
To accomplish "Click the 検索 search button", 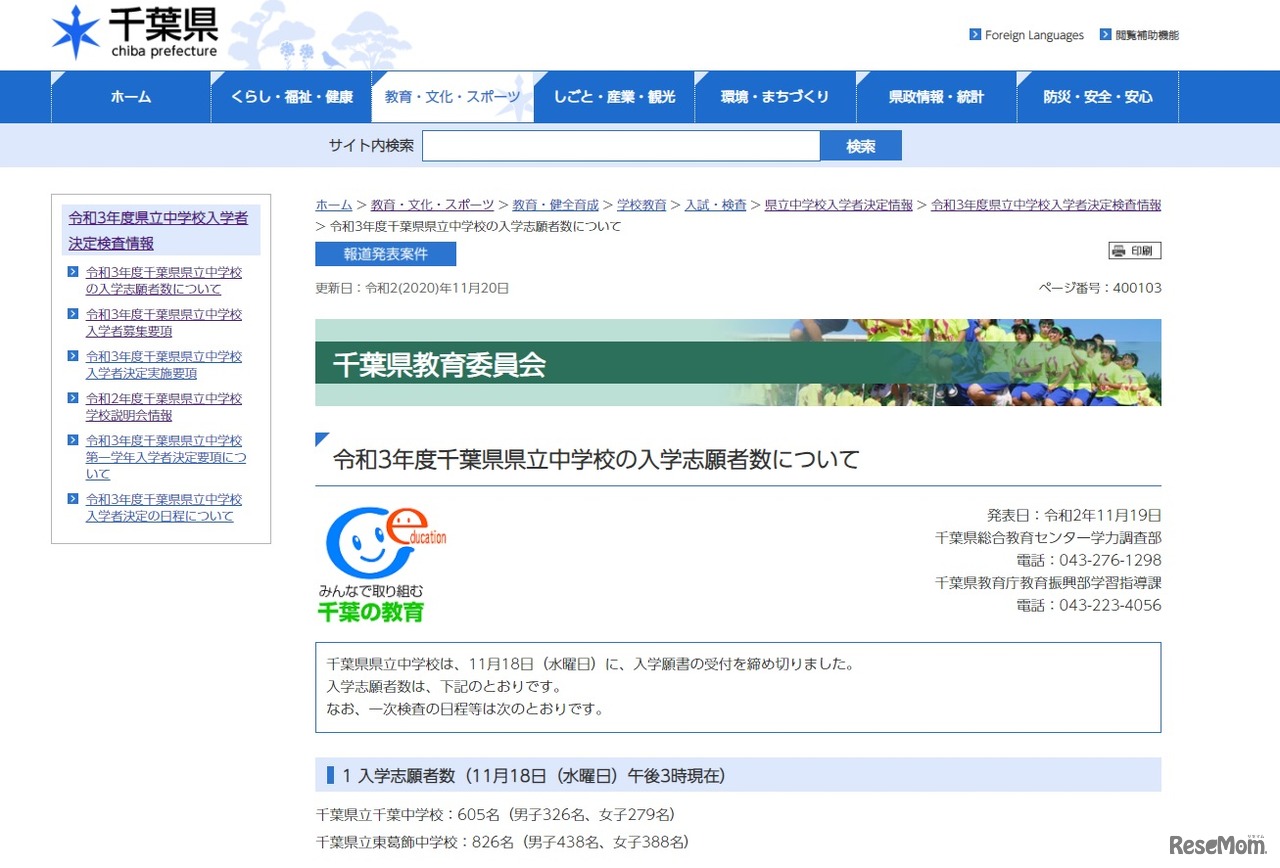I will [861, 145].
